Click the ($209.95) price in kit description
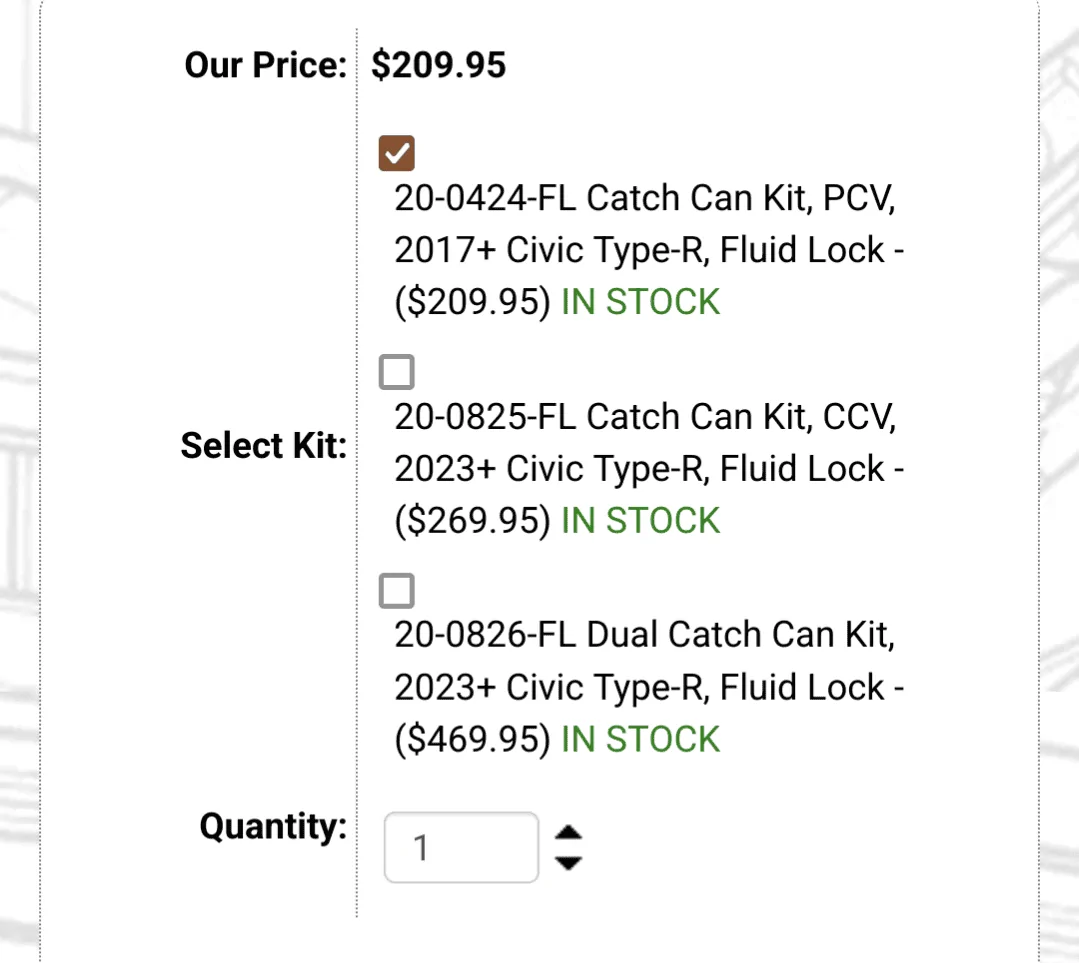1079x963 pixels. click(x=472, y=302)
